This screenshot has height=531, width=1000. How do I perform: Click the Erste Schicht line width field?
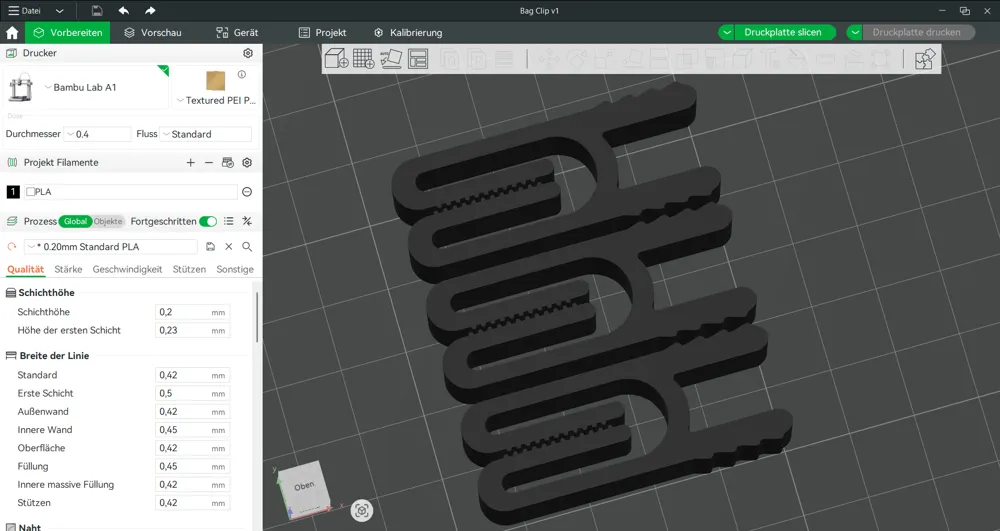tap(192, 393)
